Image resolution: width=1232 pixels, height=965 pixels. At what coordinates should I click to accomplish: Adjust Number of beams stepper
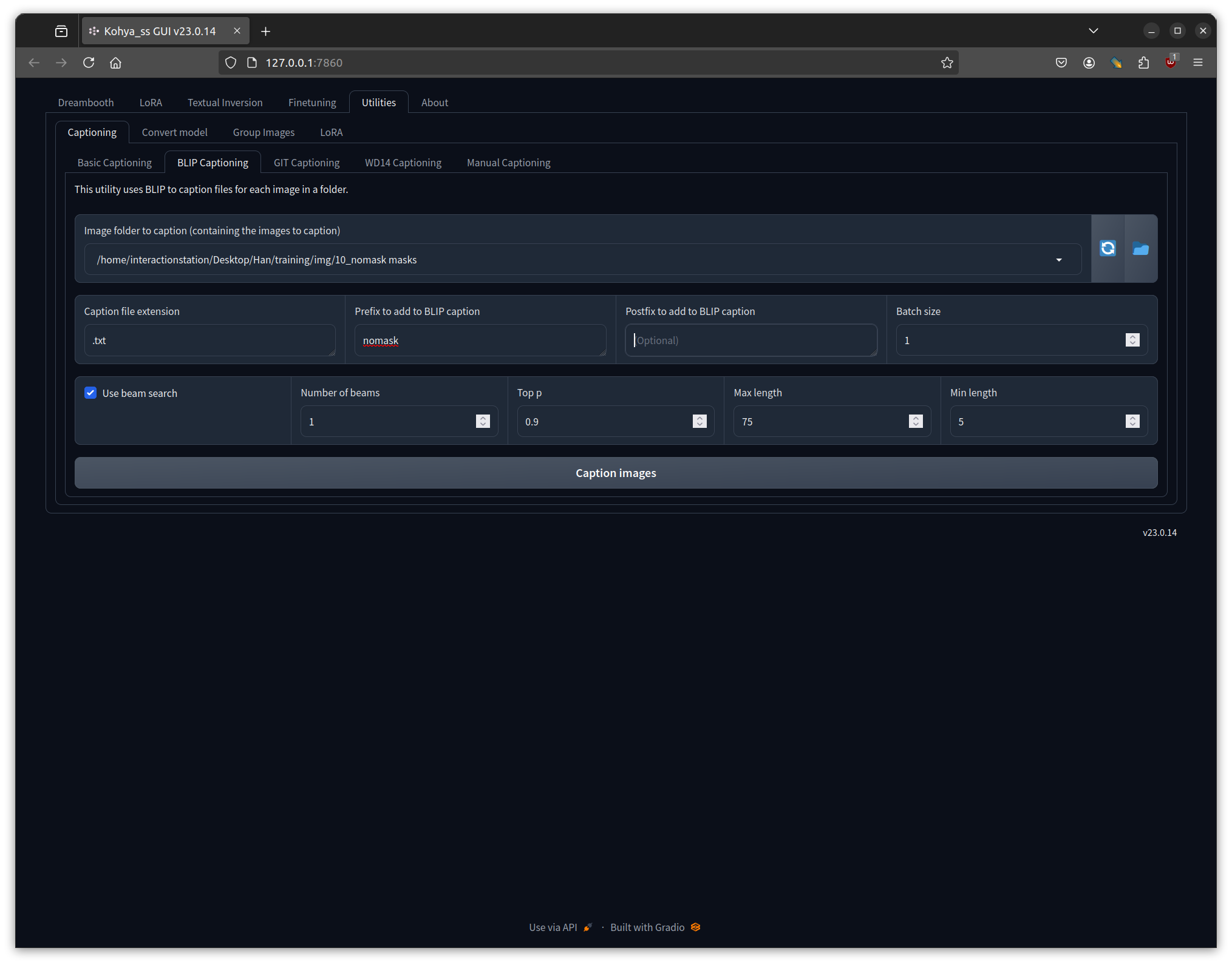[483, 421]
